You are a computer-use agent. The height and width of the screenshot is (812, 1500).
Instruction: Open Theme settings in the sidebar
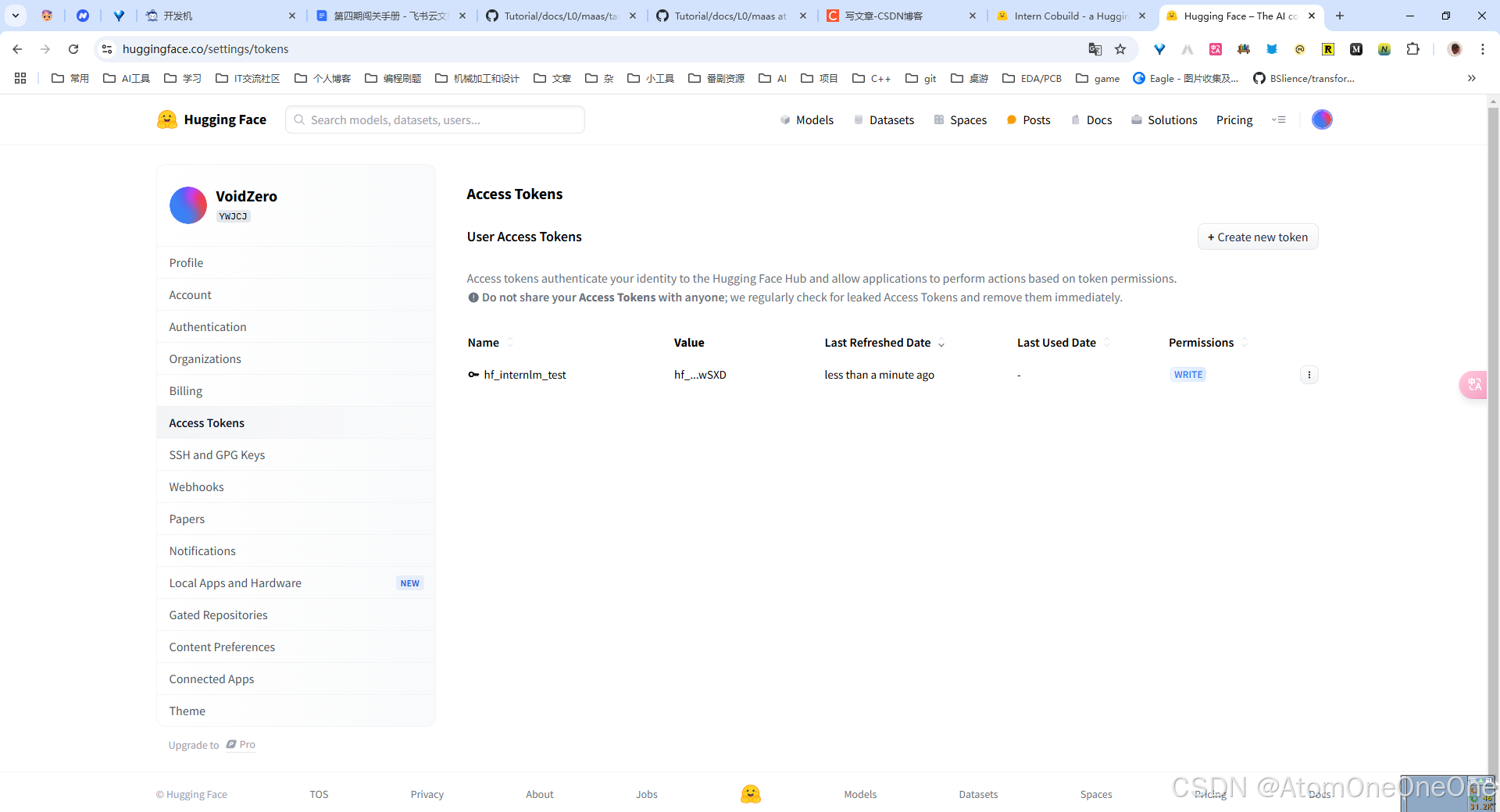click(x=296, y=710)
